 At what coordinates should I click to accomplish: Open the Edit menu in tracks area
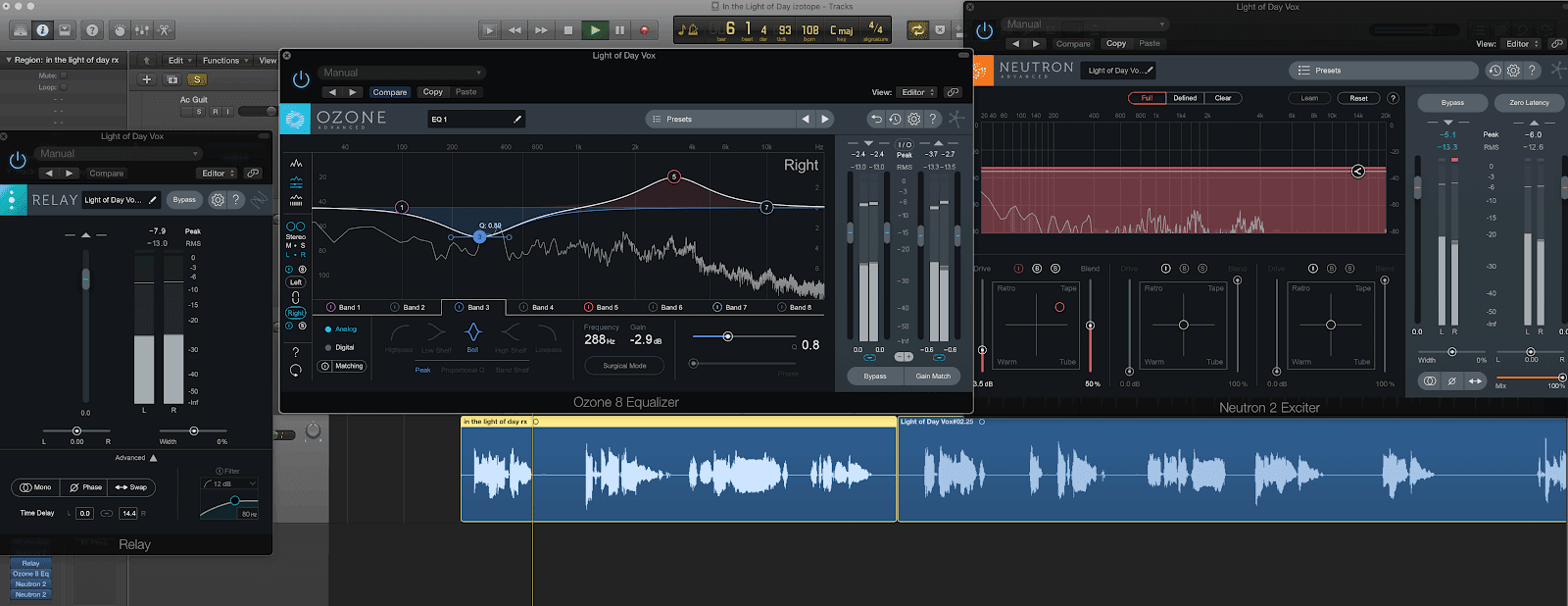179,61
